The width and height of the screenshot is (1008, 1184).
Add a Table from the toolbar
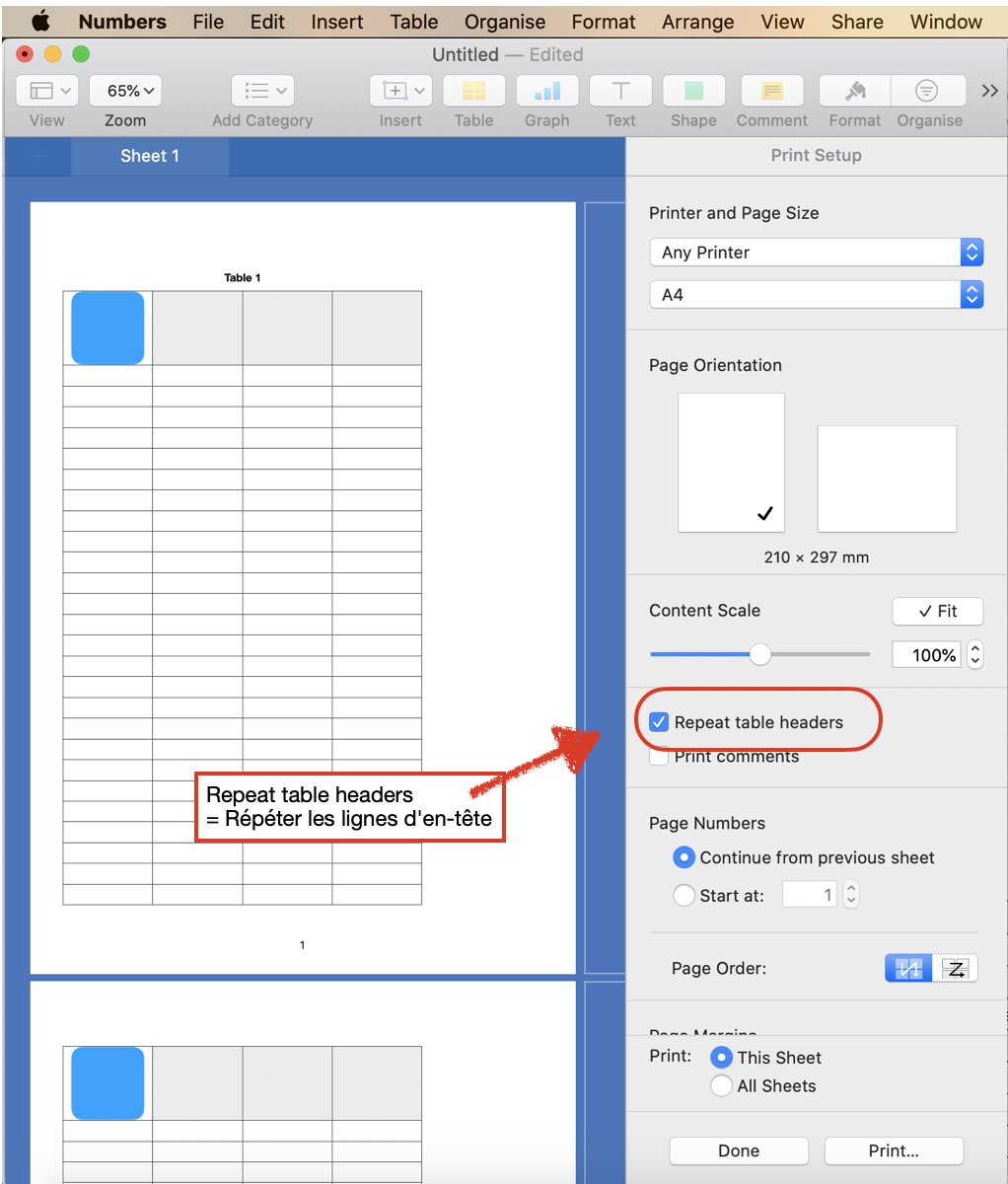474,91
